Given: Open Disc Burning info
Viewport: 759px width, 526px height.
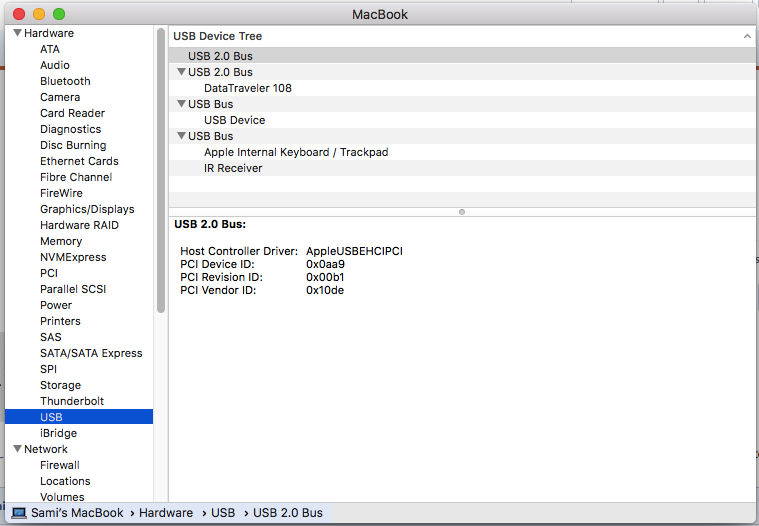Looking at the screenshot, I should [x=73, y=145].
